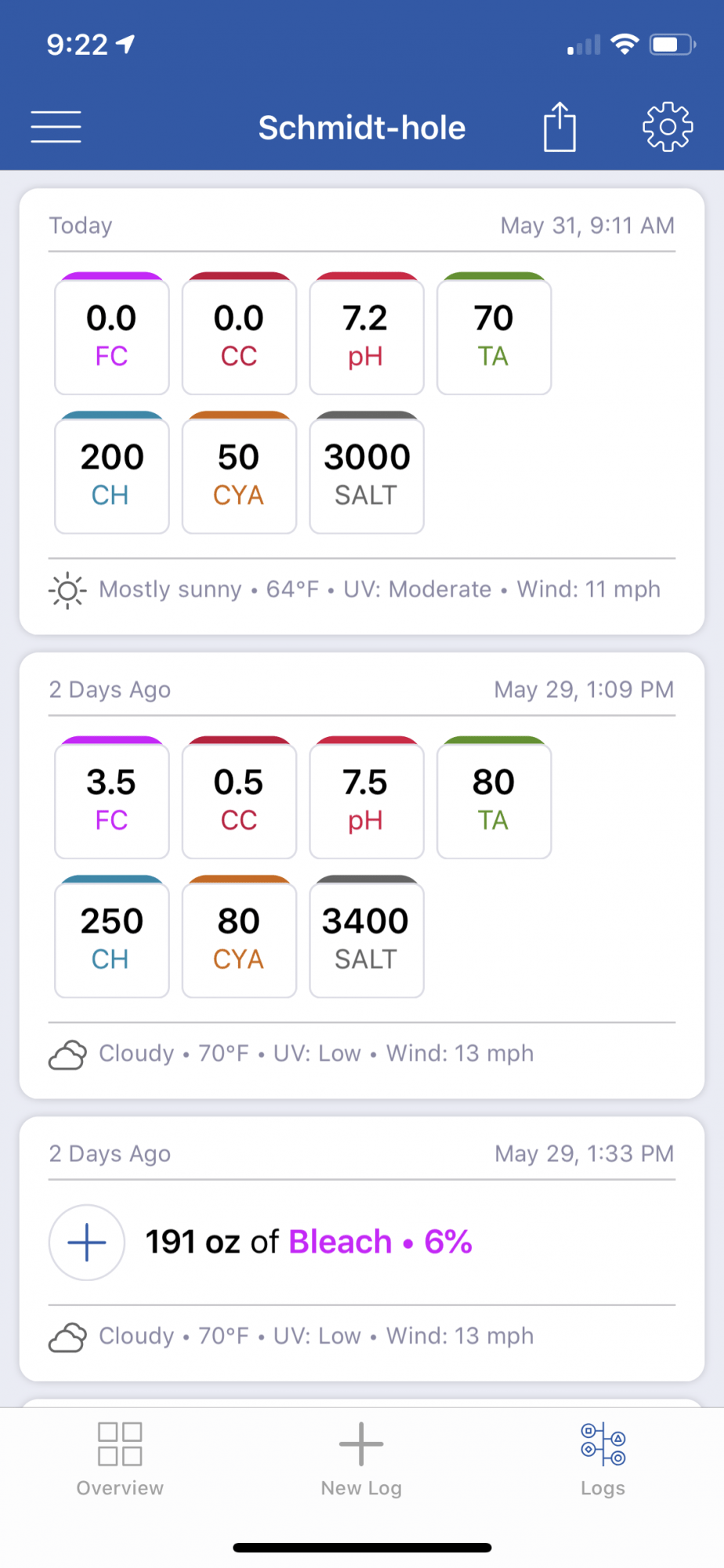The image size is (724, 1568).
Task: Select the 250 CH tile
Action: click(x=112, y=937)
